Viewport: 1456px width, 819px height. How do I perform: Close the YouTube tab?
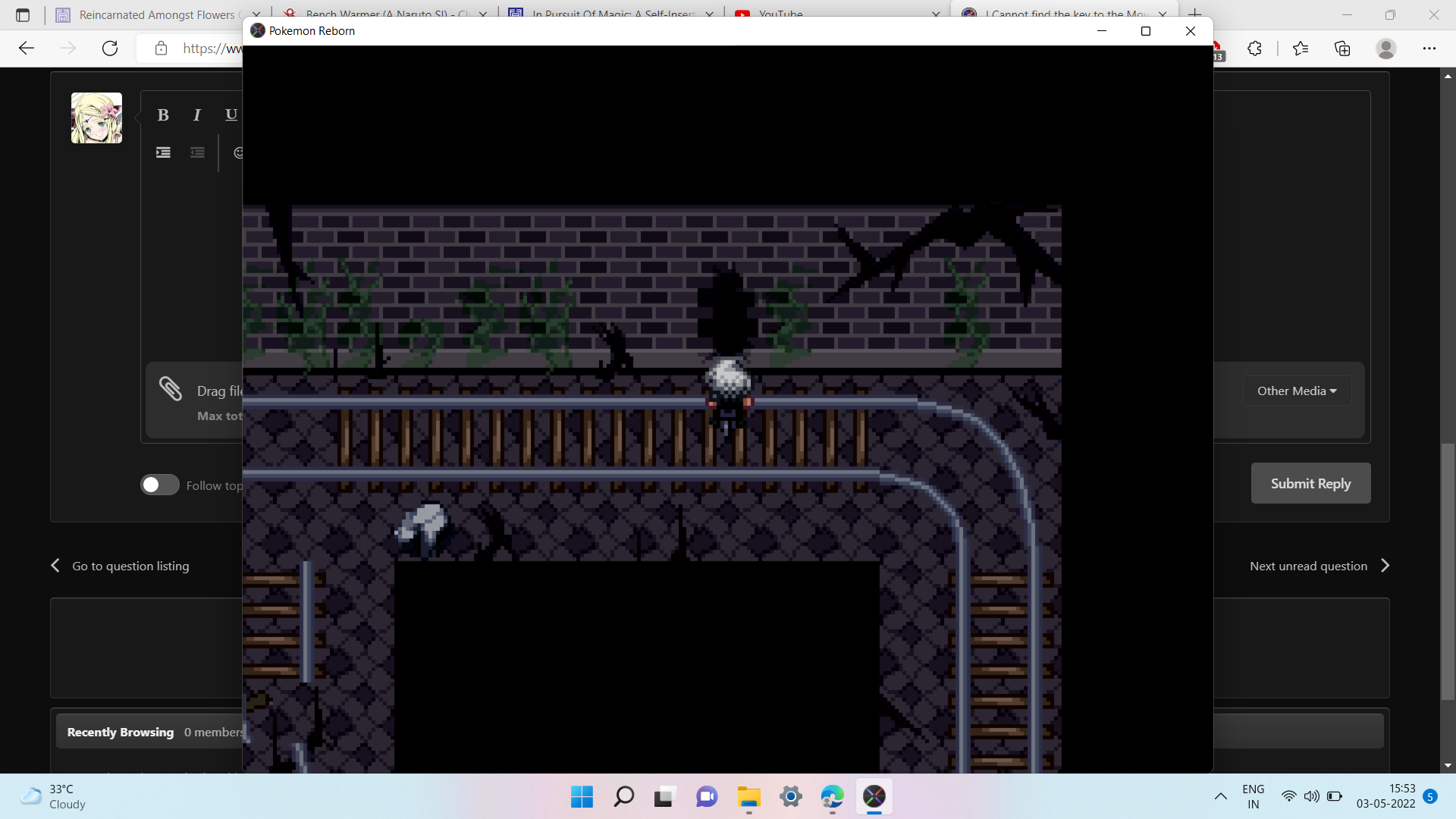[x=936, y=14]
